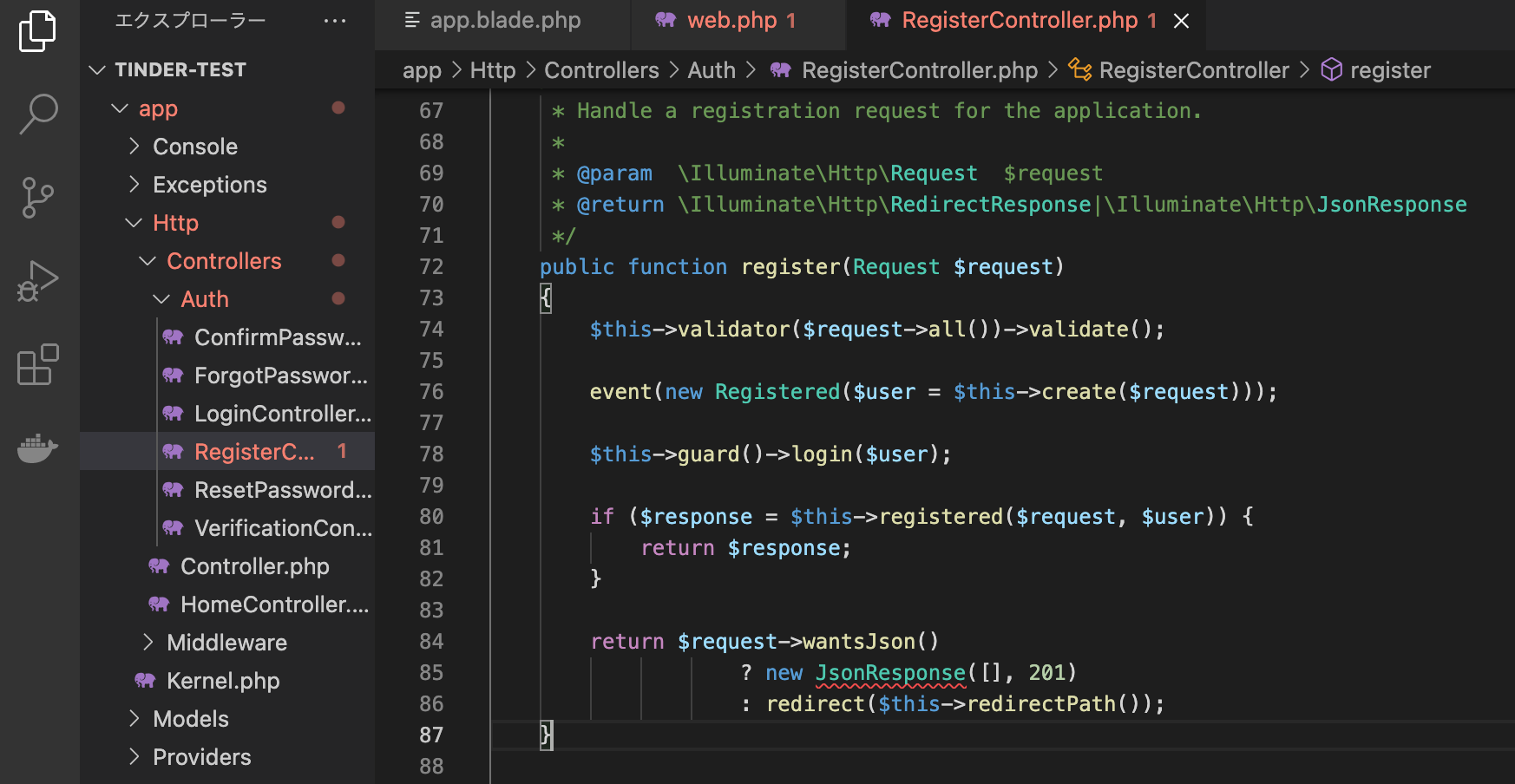Open Auth from the breadcrumb bar

pos(712,69)
